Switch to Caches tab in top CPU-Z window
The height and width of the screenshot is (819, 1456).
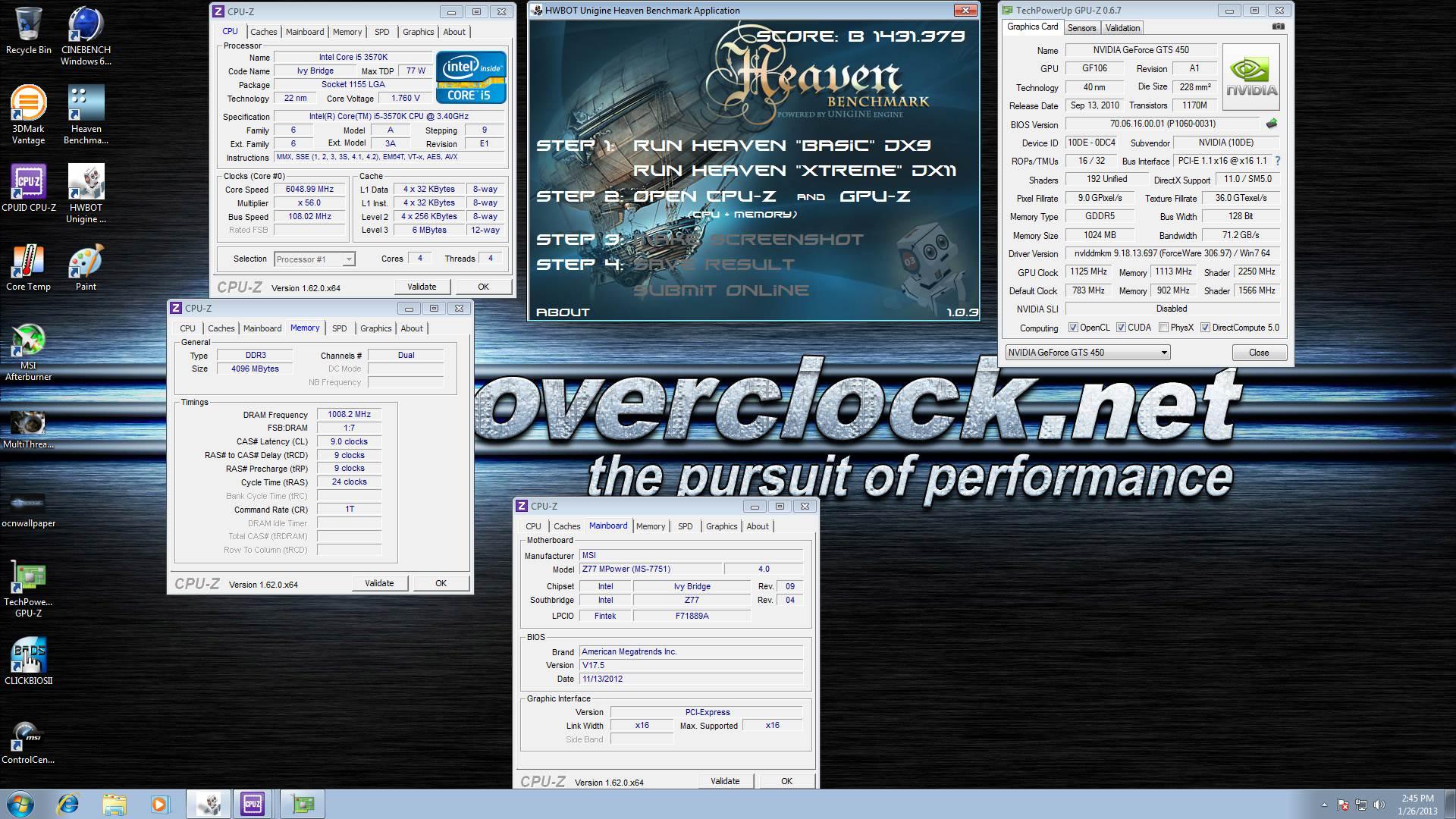[x=263, y=32]
